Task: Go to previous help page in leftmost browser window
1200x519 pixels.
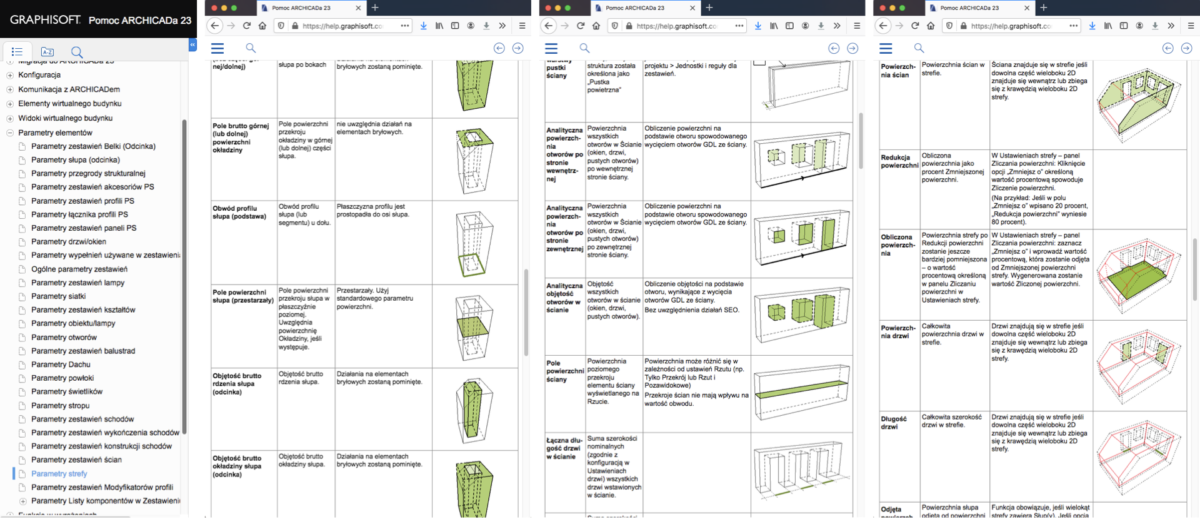Action: point(499,48)
